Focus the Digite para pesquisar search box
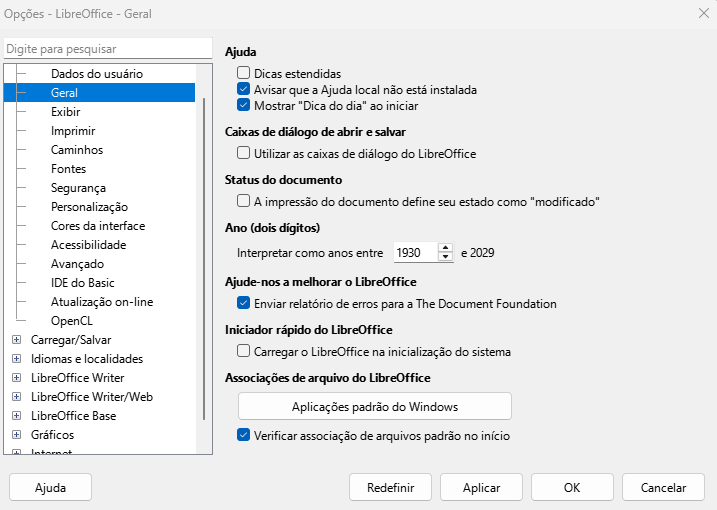This screenshot has height=510, width=717. click(108, 48)
